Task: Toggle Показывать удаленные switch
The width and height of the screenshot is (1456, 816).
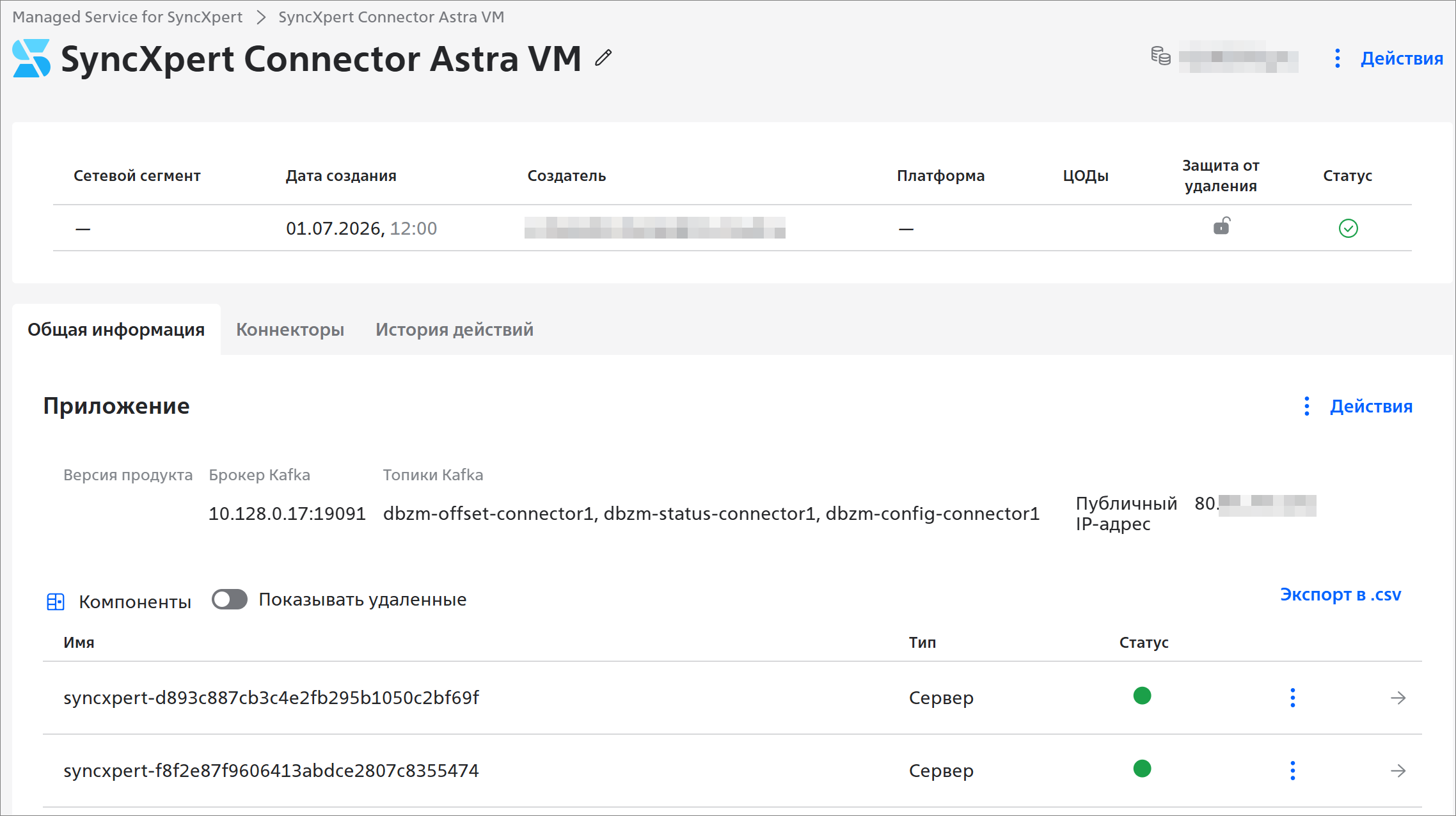Action: (x=230, y=599)
